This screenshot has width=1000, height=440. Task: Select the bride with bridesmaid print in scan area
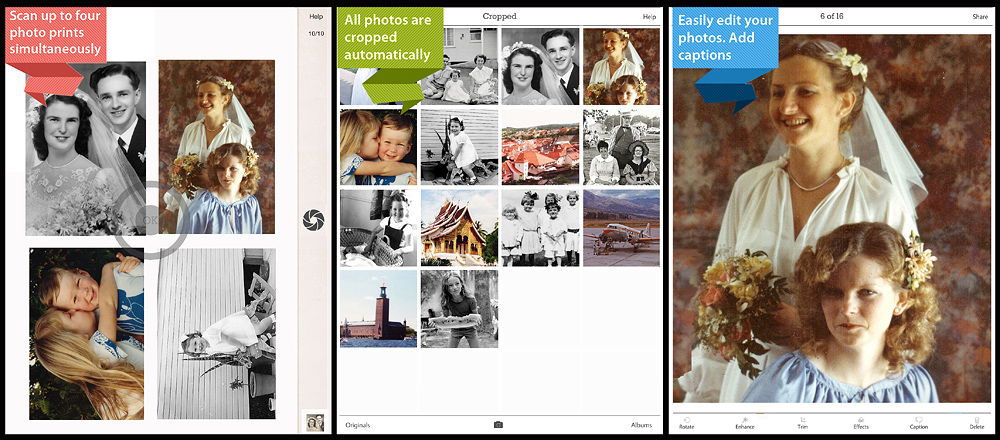pyautogui.click(x=217, y=147)
